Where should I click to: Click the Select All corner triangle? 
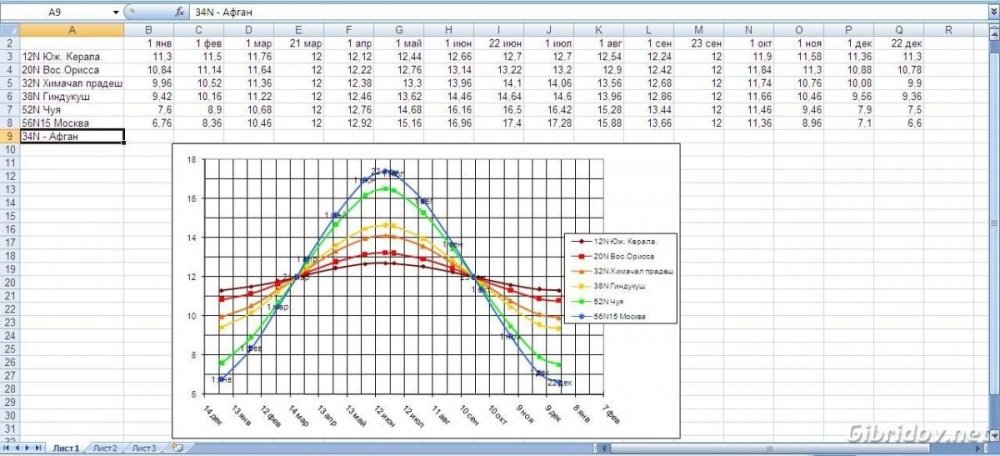pos(10,29)
